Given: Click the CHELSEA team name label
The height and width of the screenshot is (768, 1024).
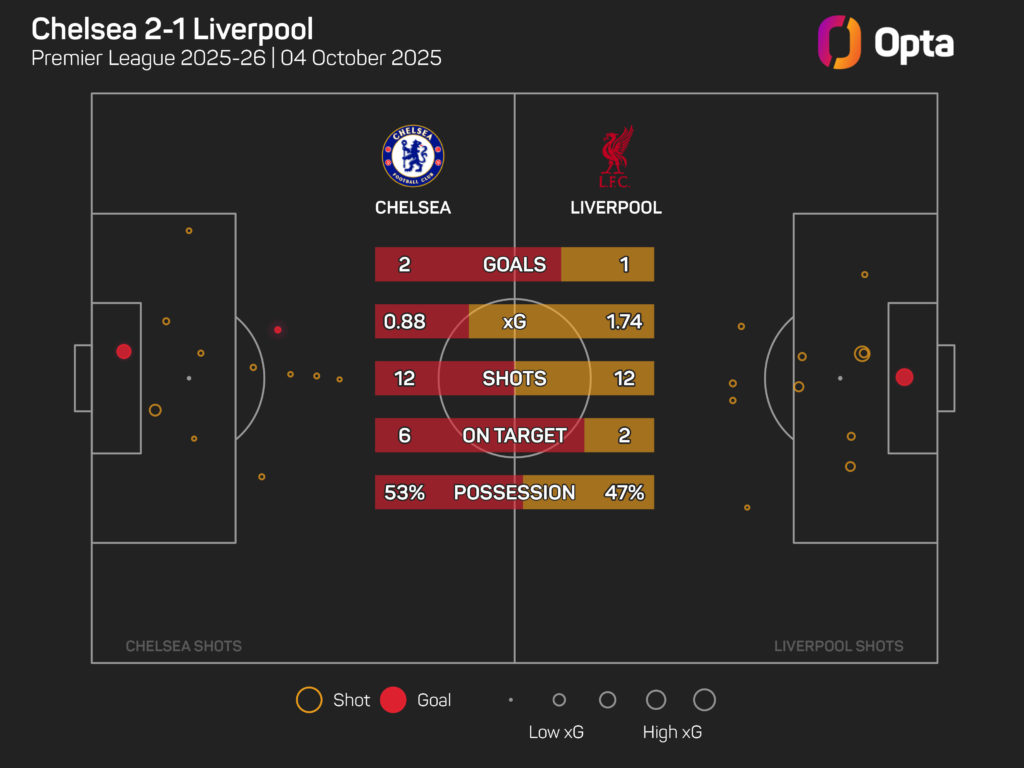Looking at the screenshot, I should point(413,208).
